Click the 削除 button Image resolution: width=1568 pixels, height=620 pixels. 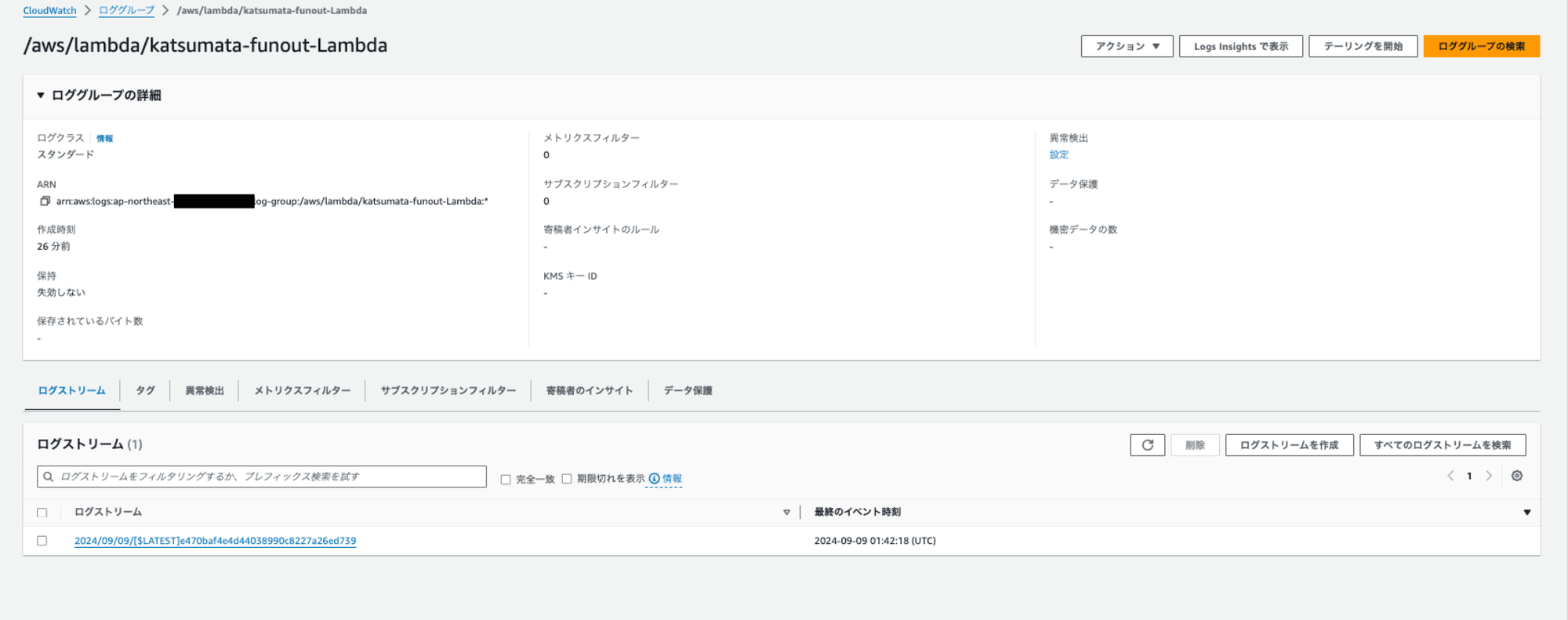click(x=1195, y=445)
